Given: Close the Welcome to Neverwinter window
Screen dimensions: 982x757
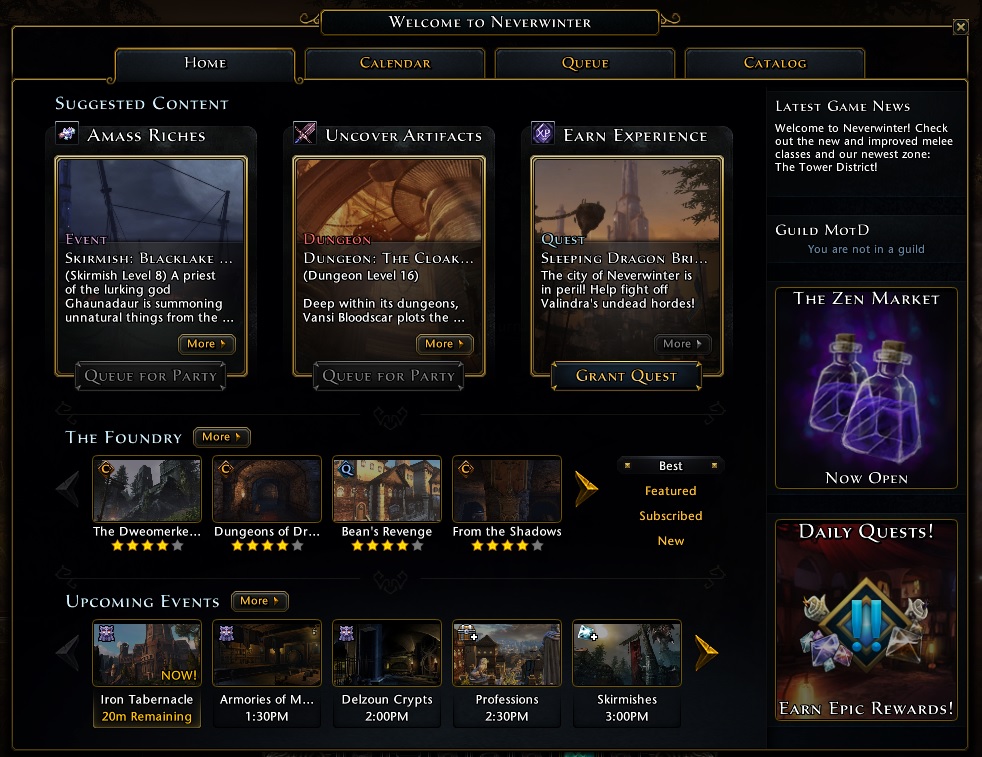Looking at the screenshot, I should (961, 26).
